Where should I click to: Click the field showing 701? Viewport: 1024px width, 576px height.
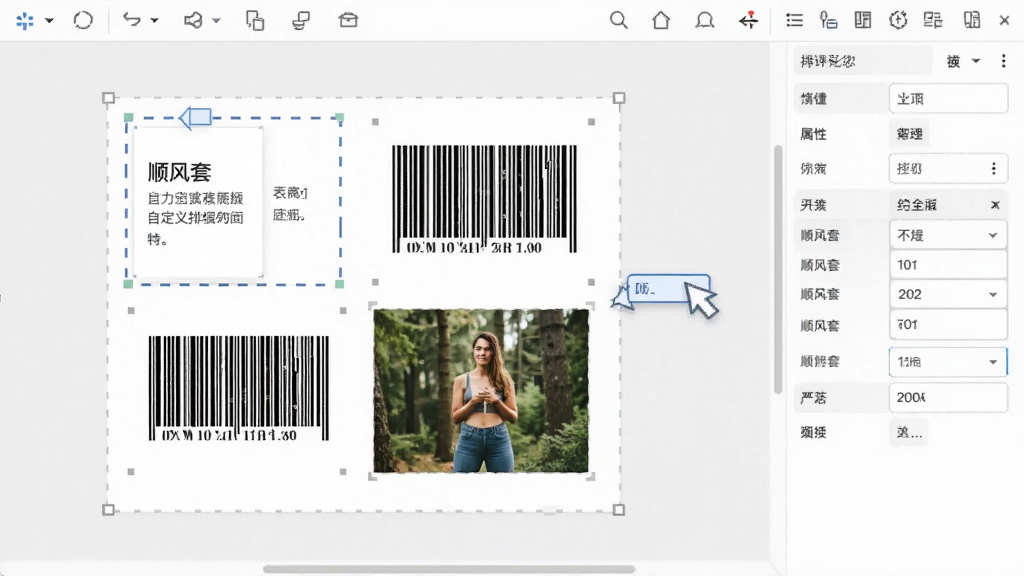click(x=948, y=325)
